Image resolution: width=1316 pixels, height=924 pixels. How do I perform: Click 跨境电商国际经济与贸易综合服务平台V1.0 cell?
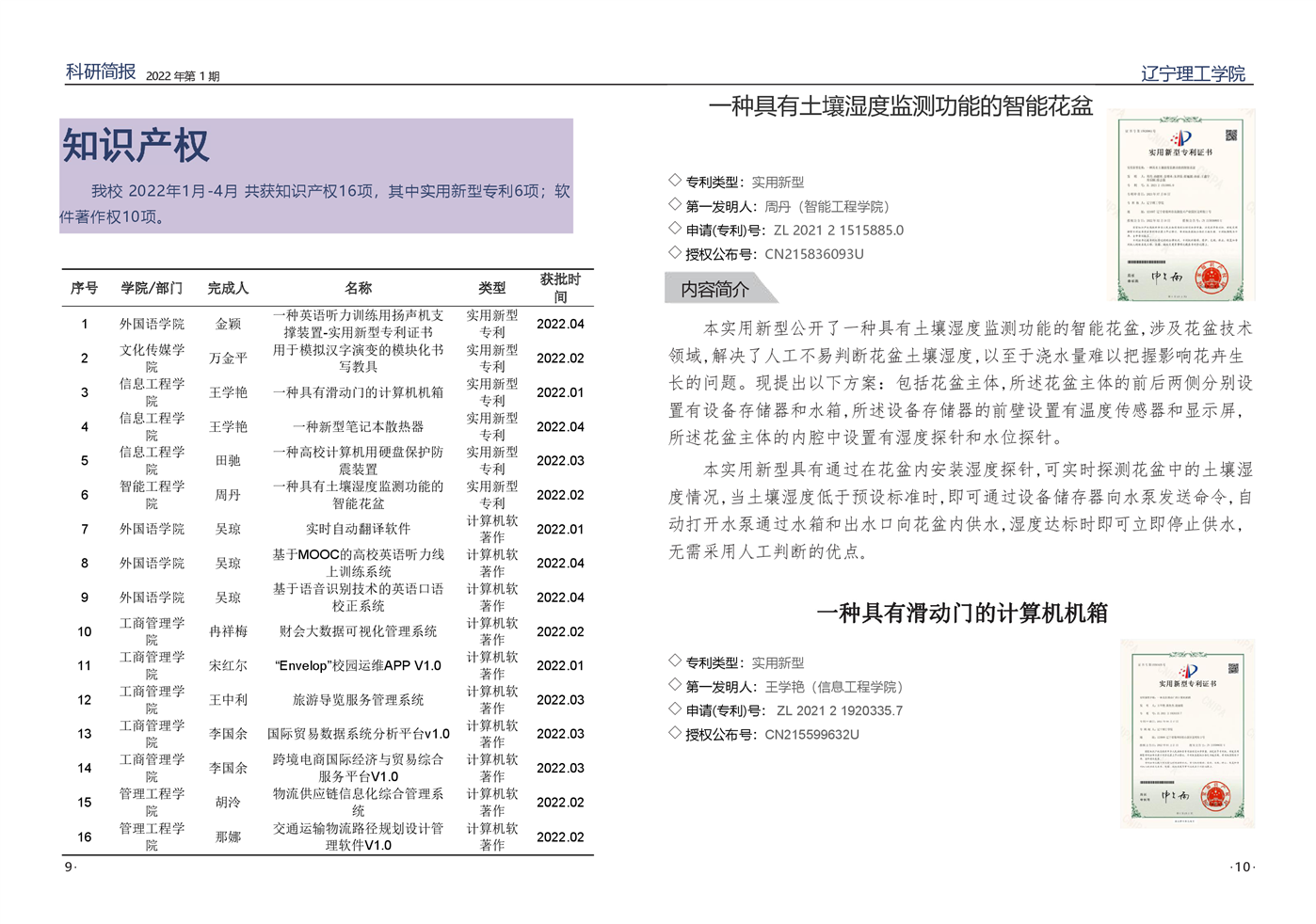point(358,768)
